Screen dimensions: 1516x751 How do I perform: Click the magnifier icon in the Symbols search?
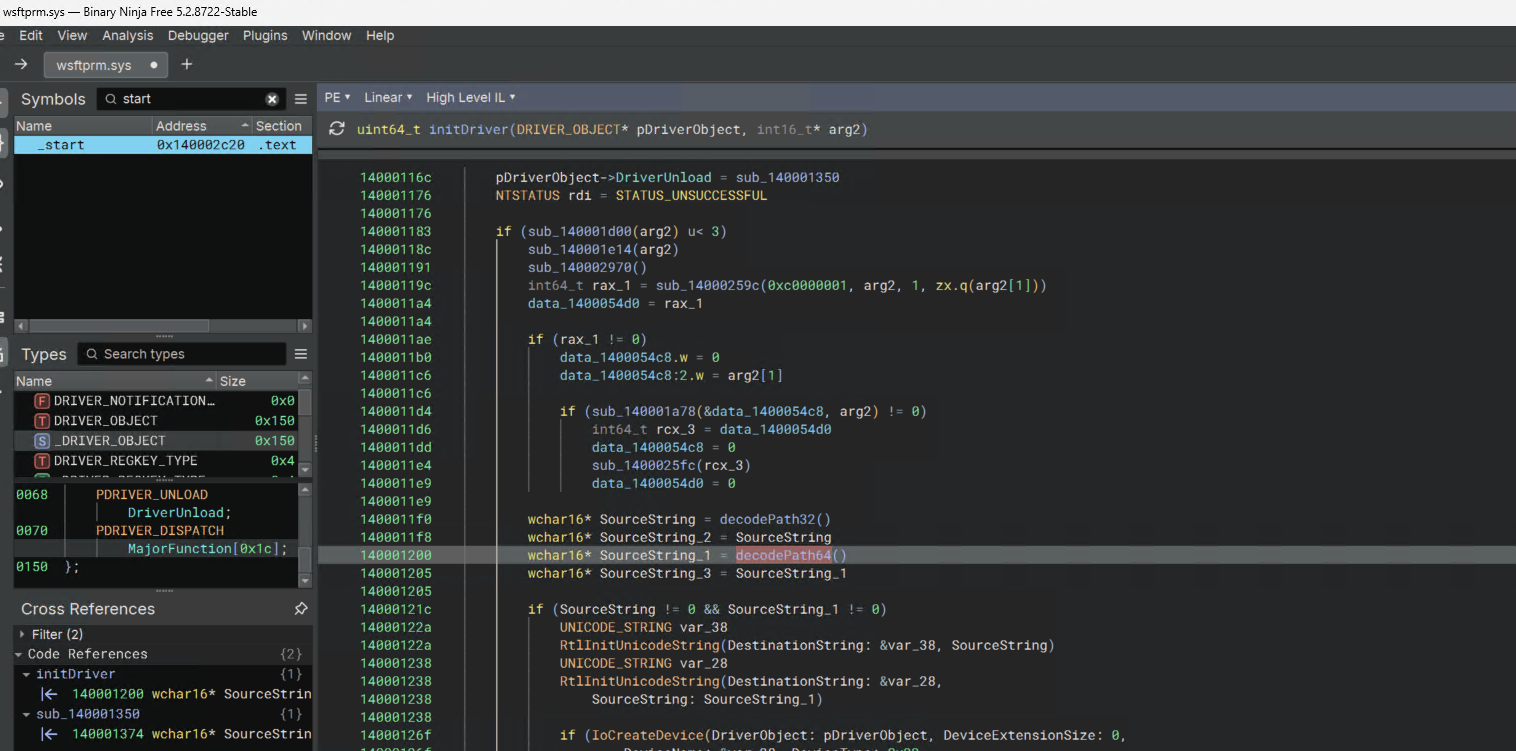click(x=108, y=99)
